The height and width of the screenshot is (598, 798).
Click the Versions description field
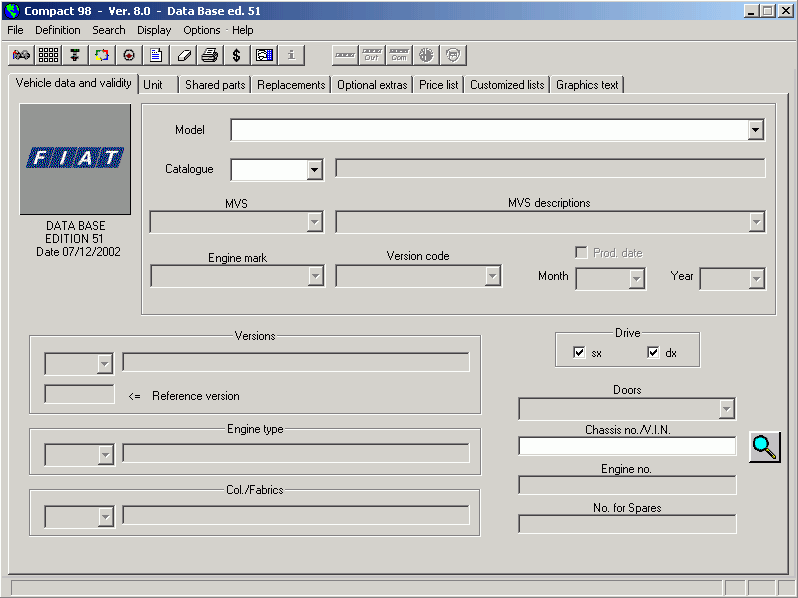296,362
